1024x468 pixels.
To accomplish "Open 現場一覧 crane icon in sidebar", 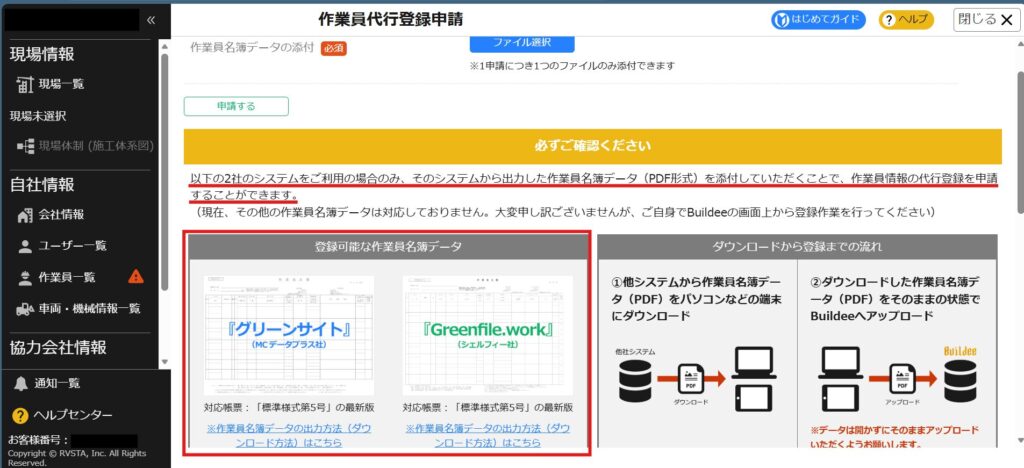I will [x=25, y=84].
